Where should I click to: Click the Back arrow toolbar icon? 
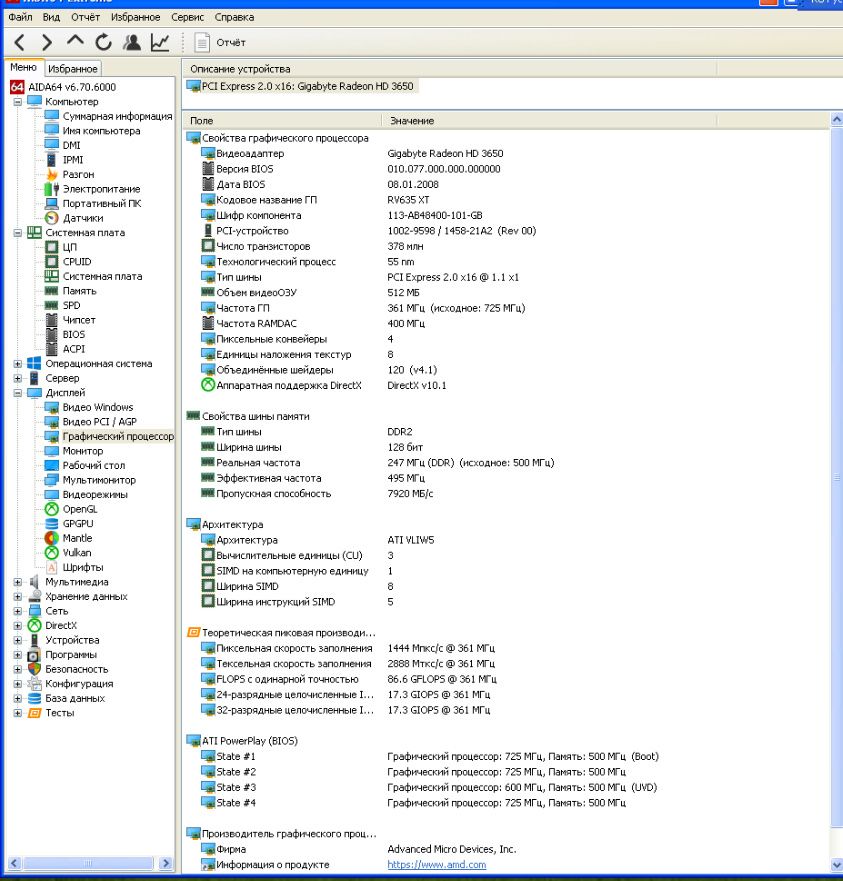(x=20, y=42)
